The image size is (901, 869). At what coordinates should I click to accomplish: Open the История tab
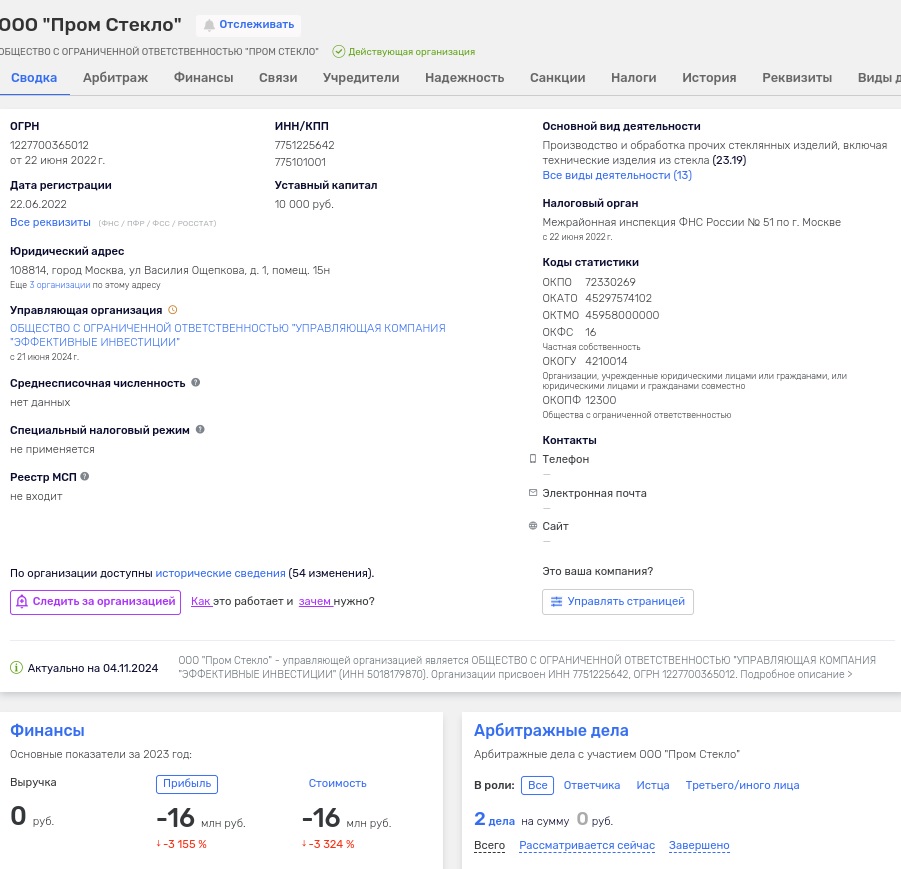(709, 78)
